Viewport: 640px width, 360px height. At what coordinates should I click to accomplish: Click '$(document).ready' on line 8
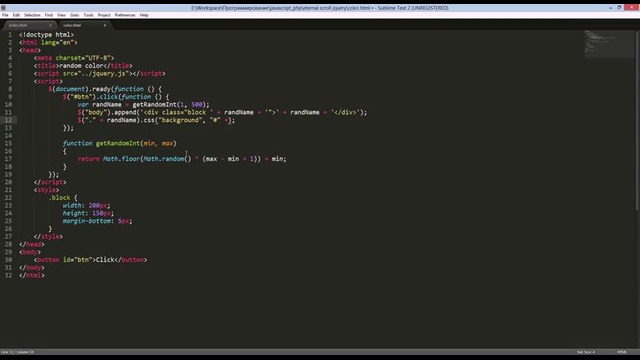(x=79, y=89)
